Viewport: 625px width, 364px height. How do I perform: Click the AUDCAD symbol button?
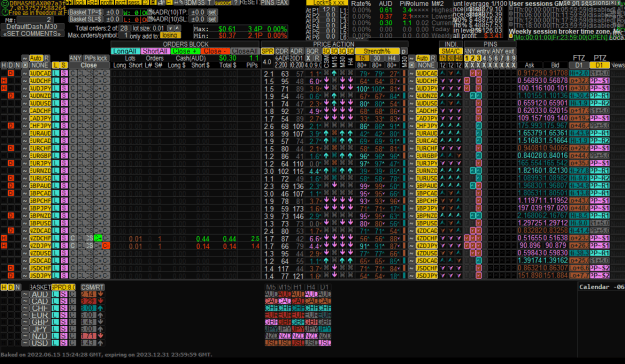click(40, 73)
